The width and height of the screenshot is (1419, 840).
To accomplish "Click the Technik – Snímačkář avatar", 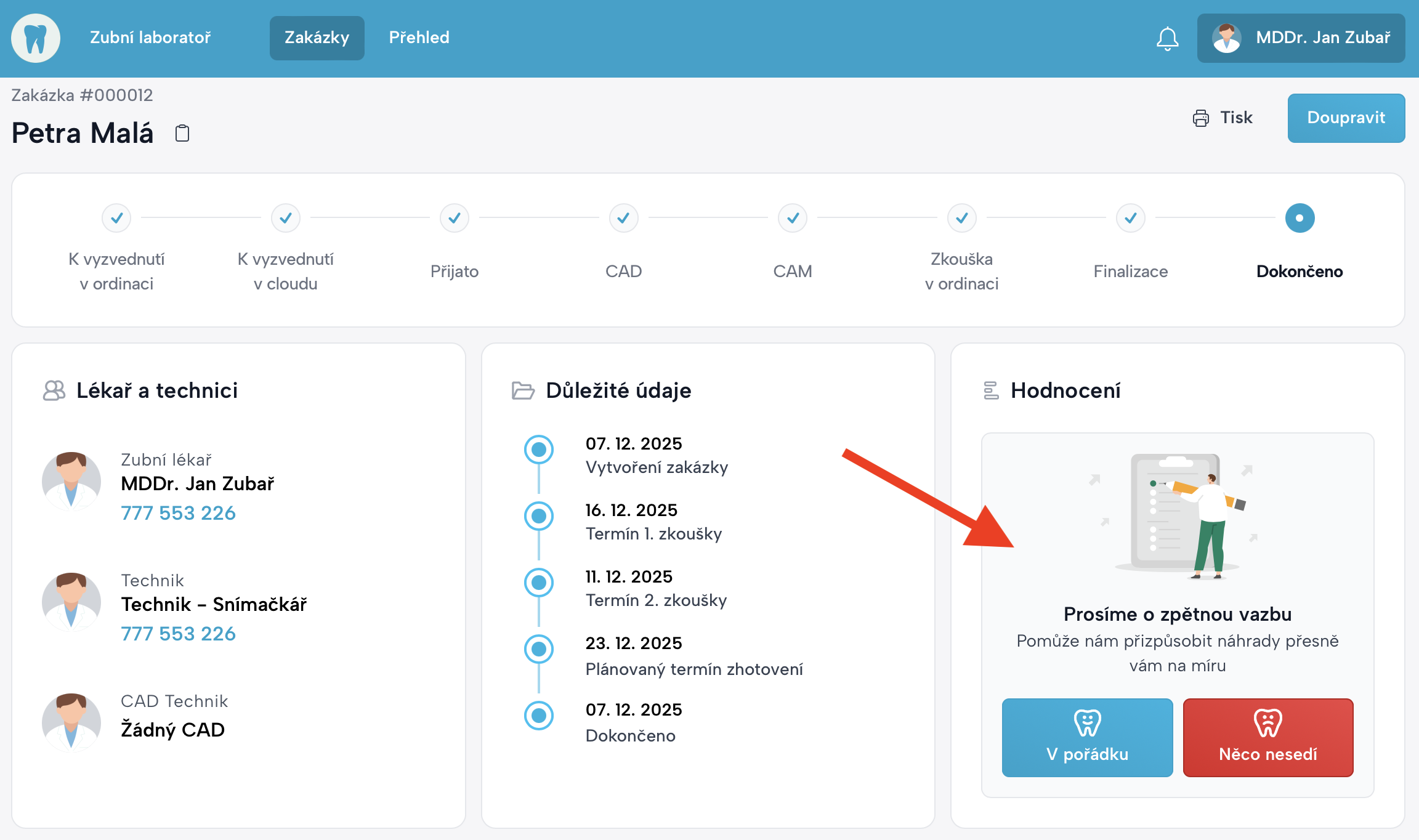I will (x=71, y=602).
